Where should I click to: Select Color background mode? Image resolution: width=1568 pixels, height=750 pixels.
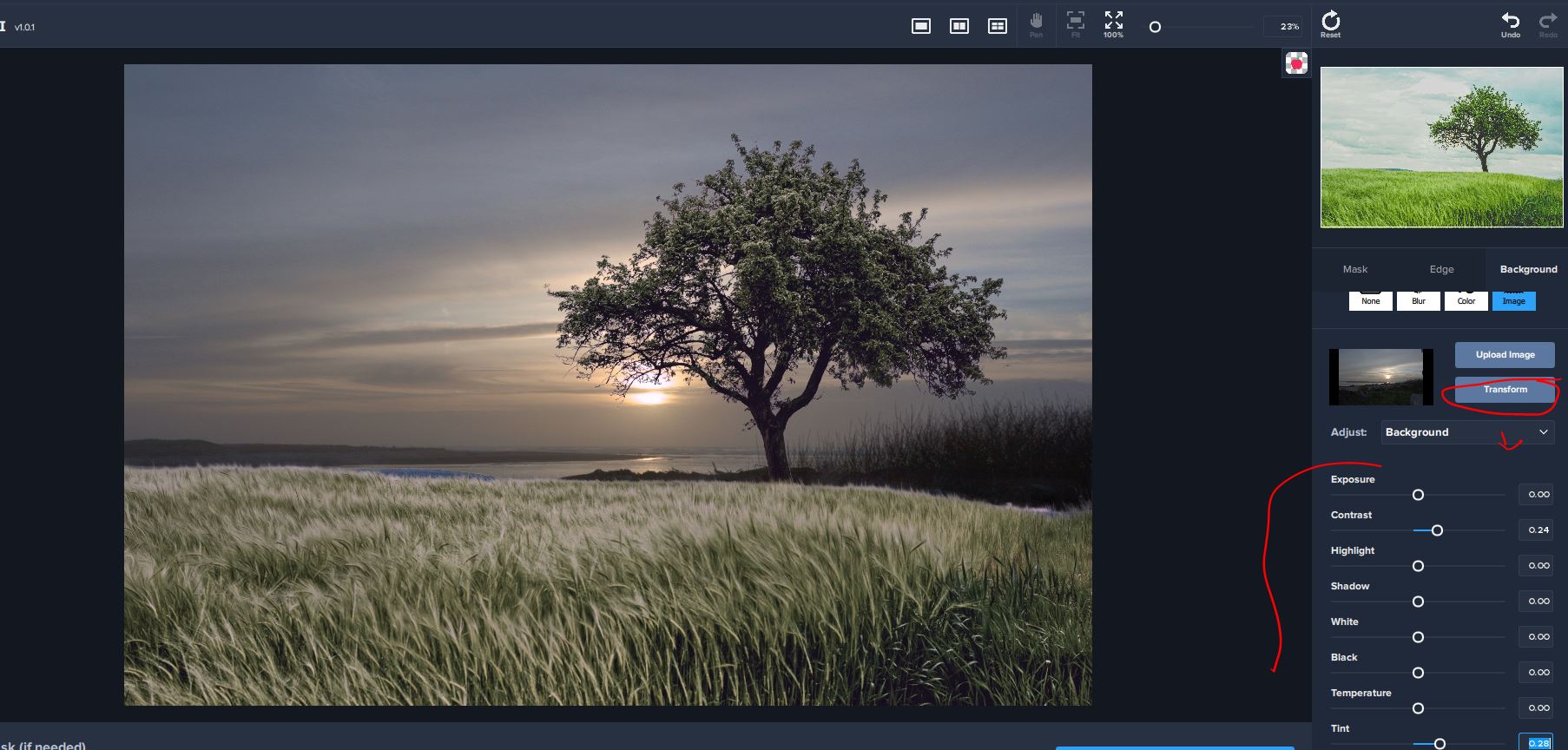pos(1466,300)
